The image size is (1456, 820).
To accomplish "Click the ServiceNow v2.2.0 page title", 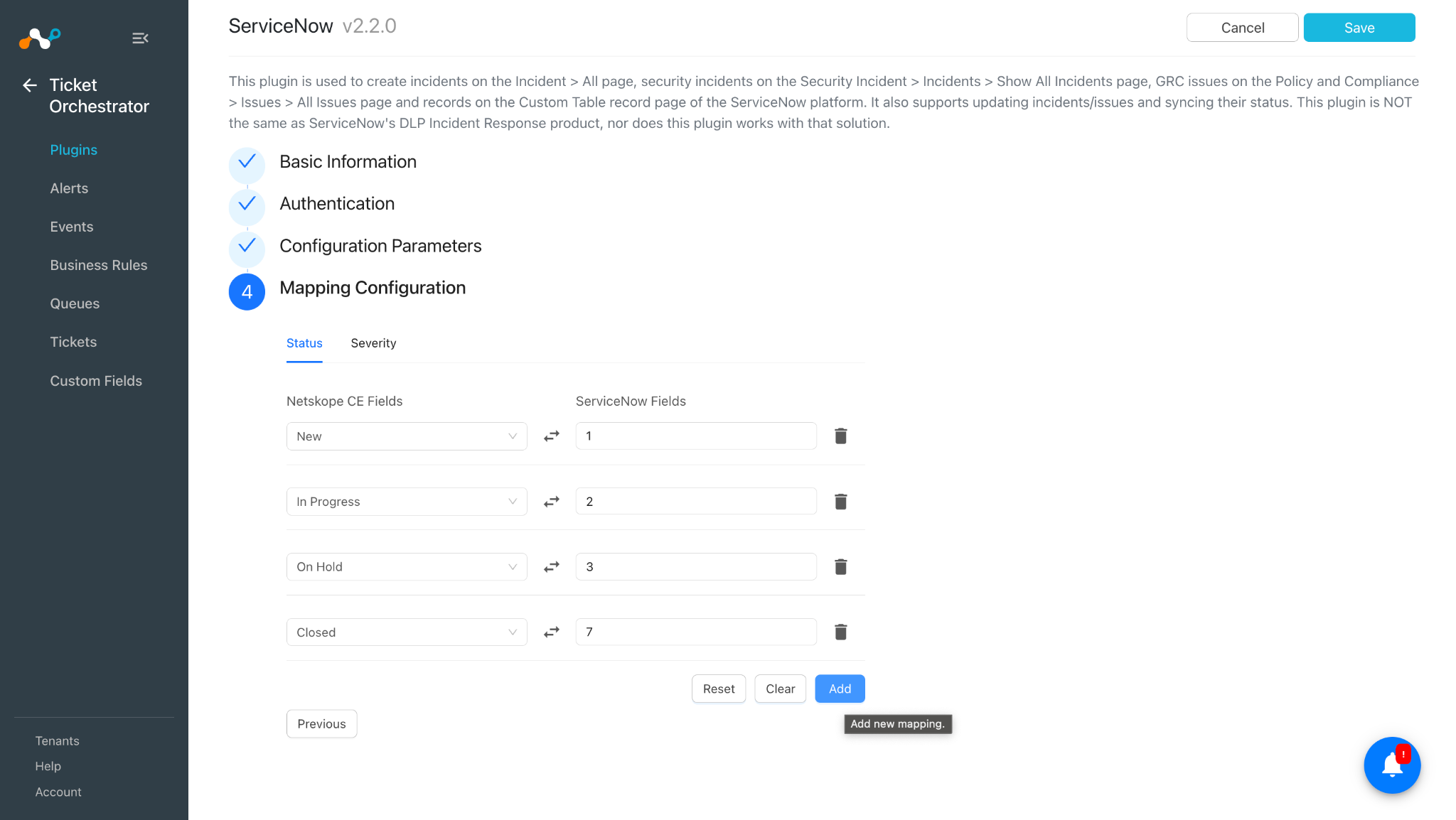I will coord(313,26).
